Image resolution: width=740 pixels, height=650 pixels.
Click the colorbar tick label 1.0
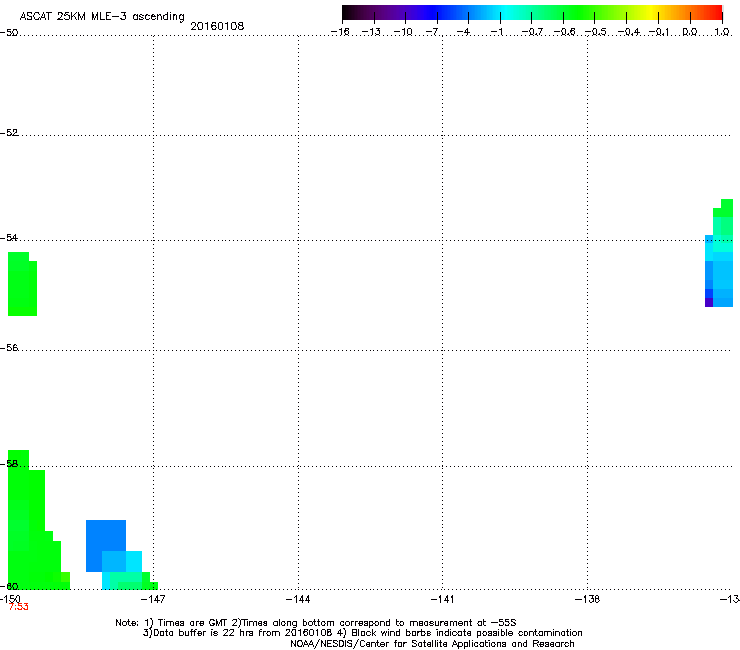click(722, 32)
